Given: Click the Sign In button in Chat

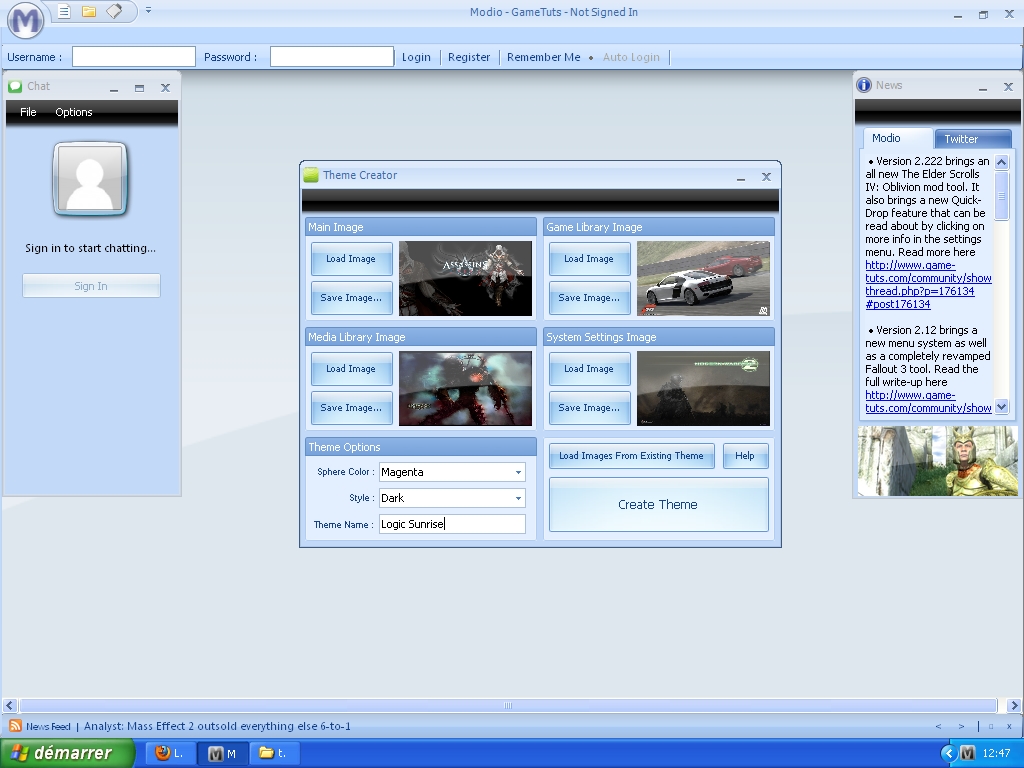Looking at the screenshot, I should 91,286.
